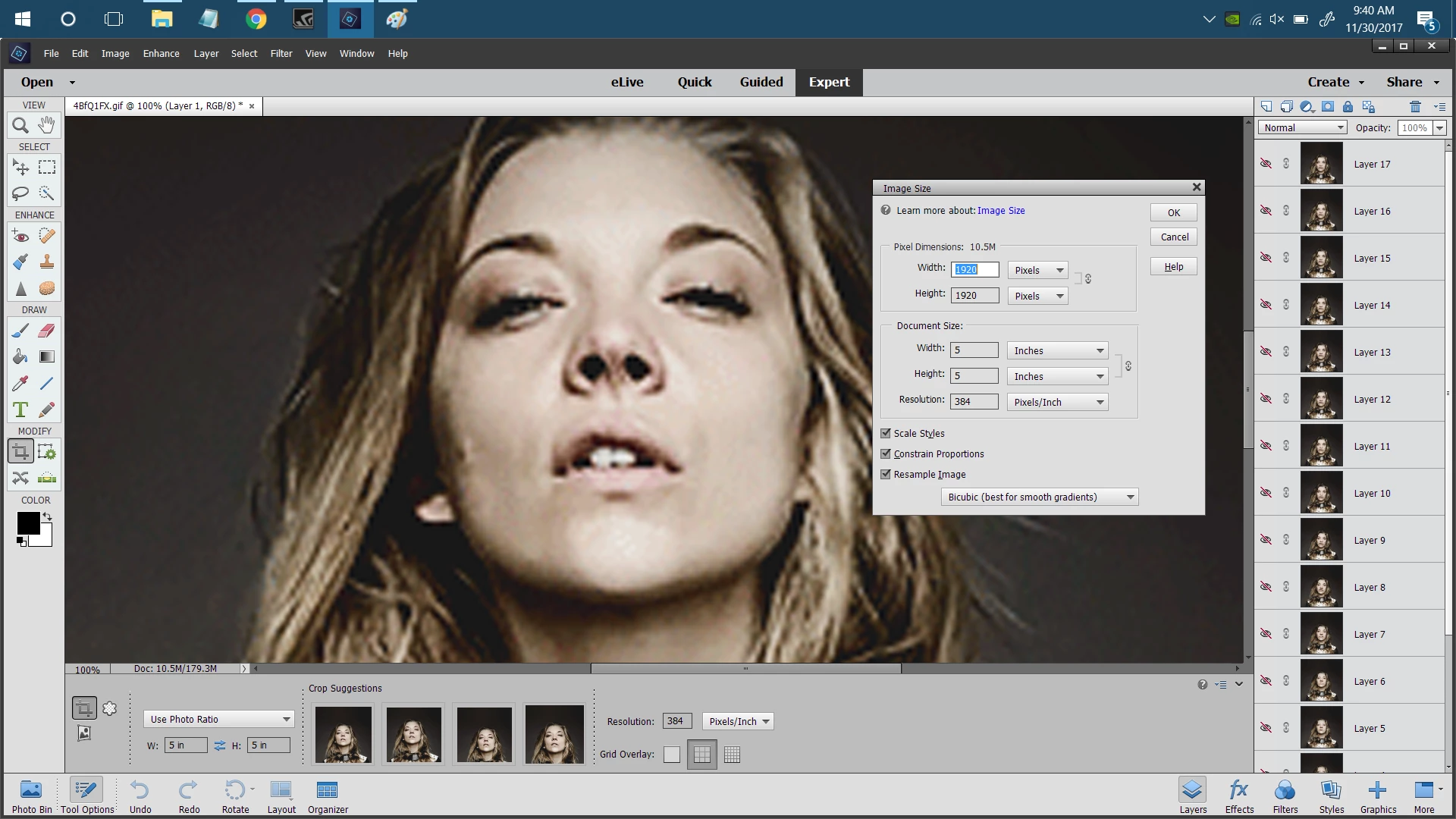Viewport: 1456px width, 819px height.
Task: Select the Eraser tool
Action: tap(47, 331)
